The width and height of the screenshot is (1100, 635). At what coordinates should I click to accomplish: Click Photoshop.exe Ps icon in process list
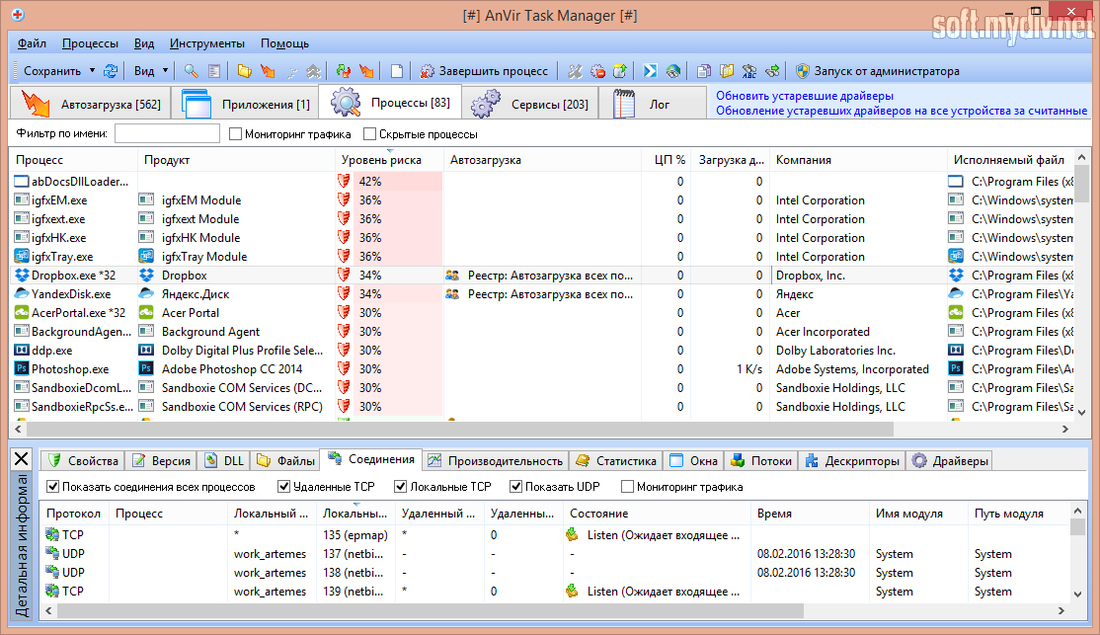pos(22,368)
